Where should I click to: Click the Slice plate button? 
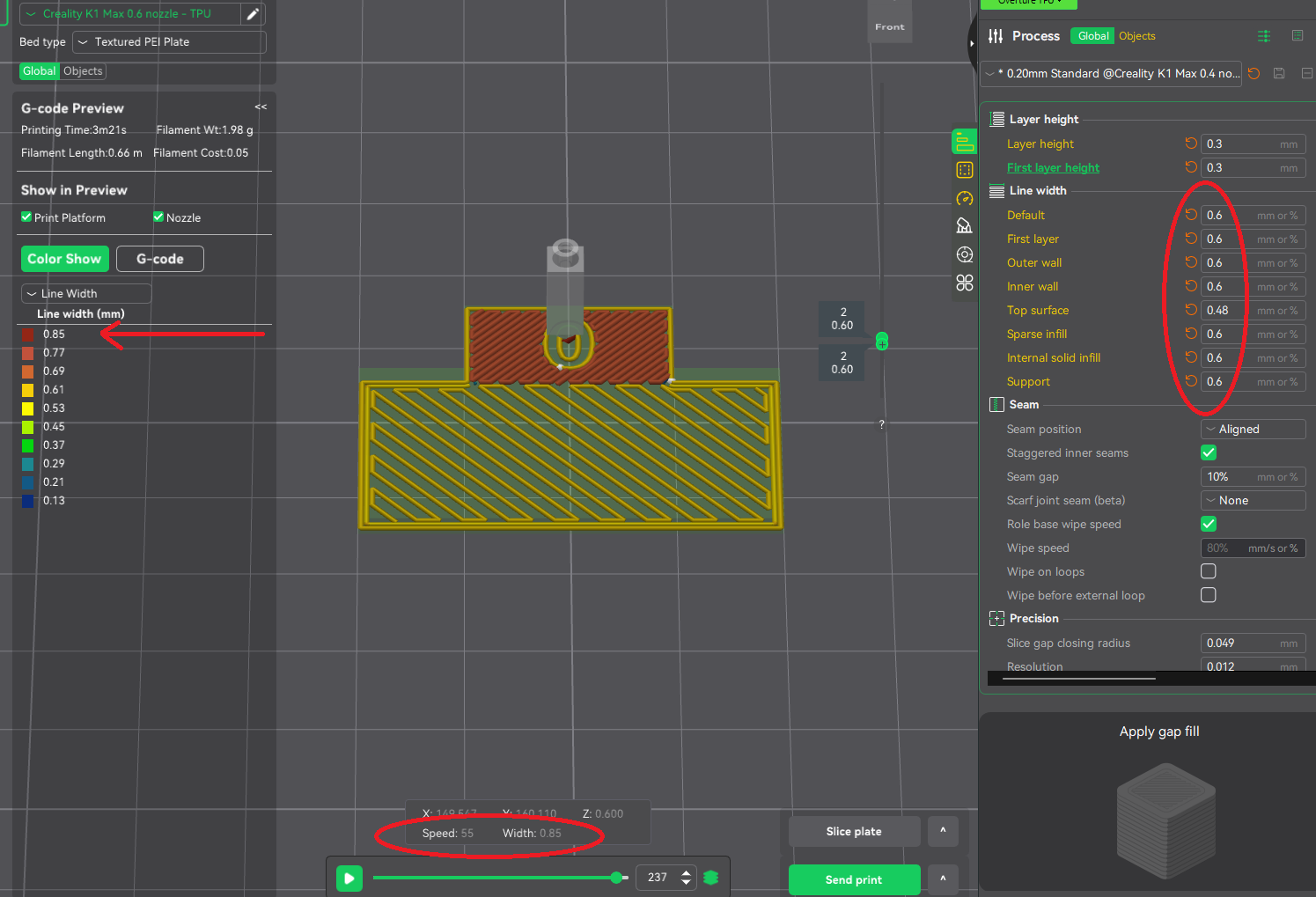853,831
